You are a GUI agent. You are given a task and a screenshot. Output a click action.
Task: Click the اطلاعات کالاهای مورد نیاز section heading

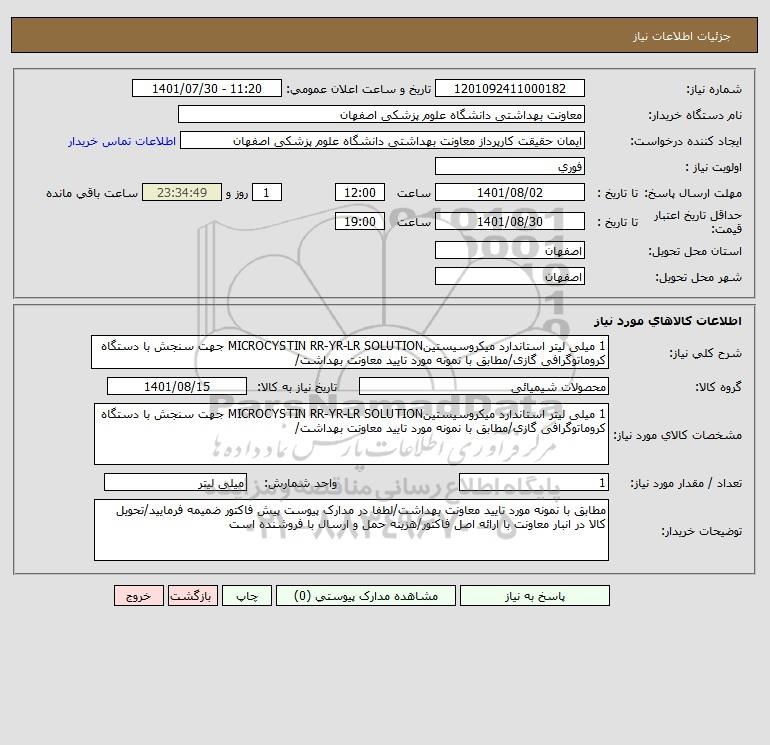pyautogui.click(x=668, y=321)
